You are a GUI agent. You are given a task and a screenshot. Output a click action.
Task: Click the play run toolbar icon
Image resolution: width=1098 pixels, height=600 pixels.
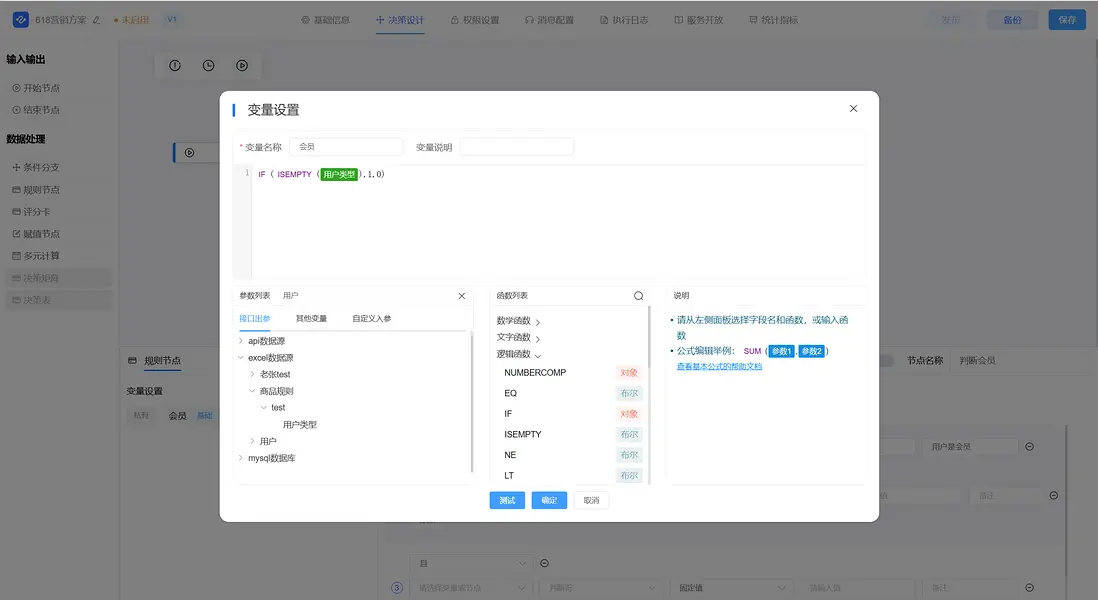[x=242, y=65]
